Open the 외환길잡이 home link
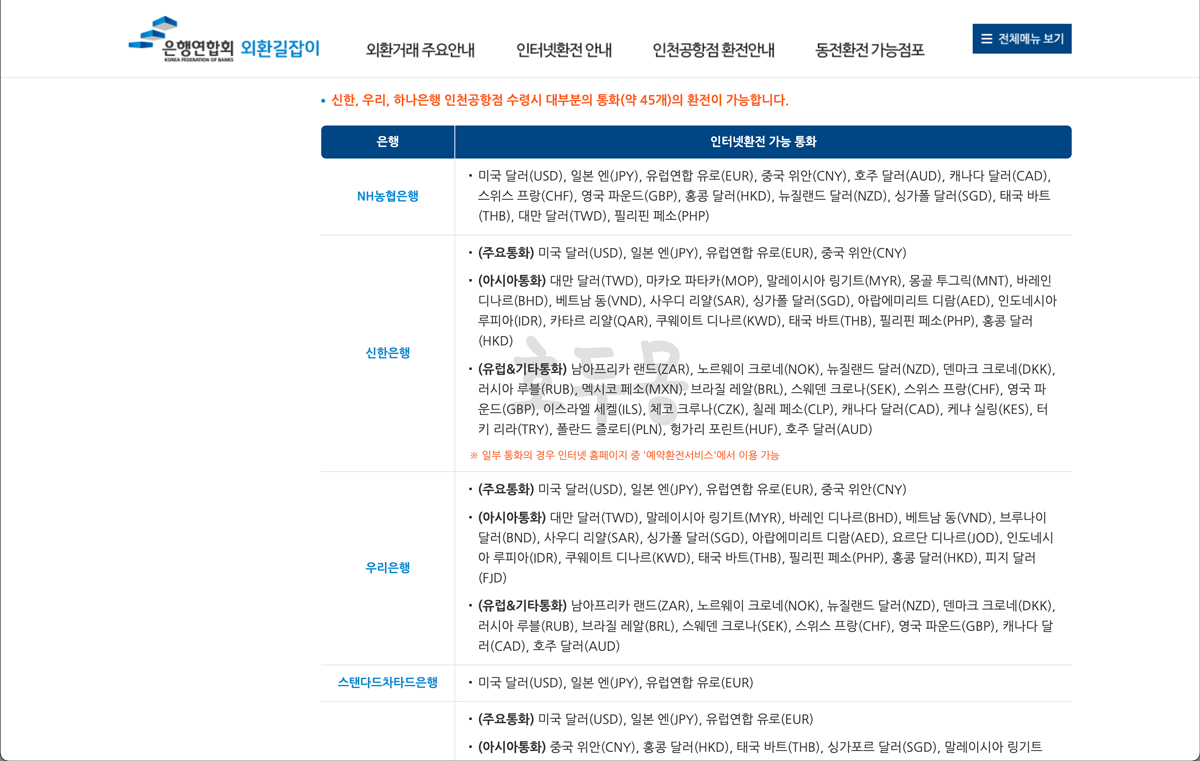Image resolution: width=1200 pixels, height=761 pixels. pos(281,47)
